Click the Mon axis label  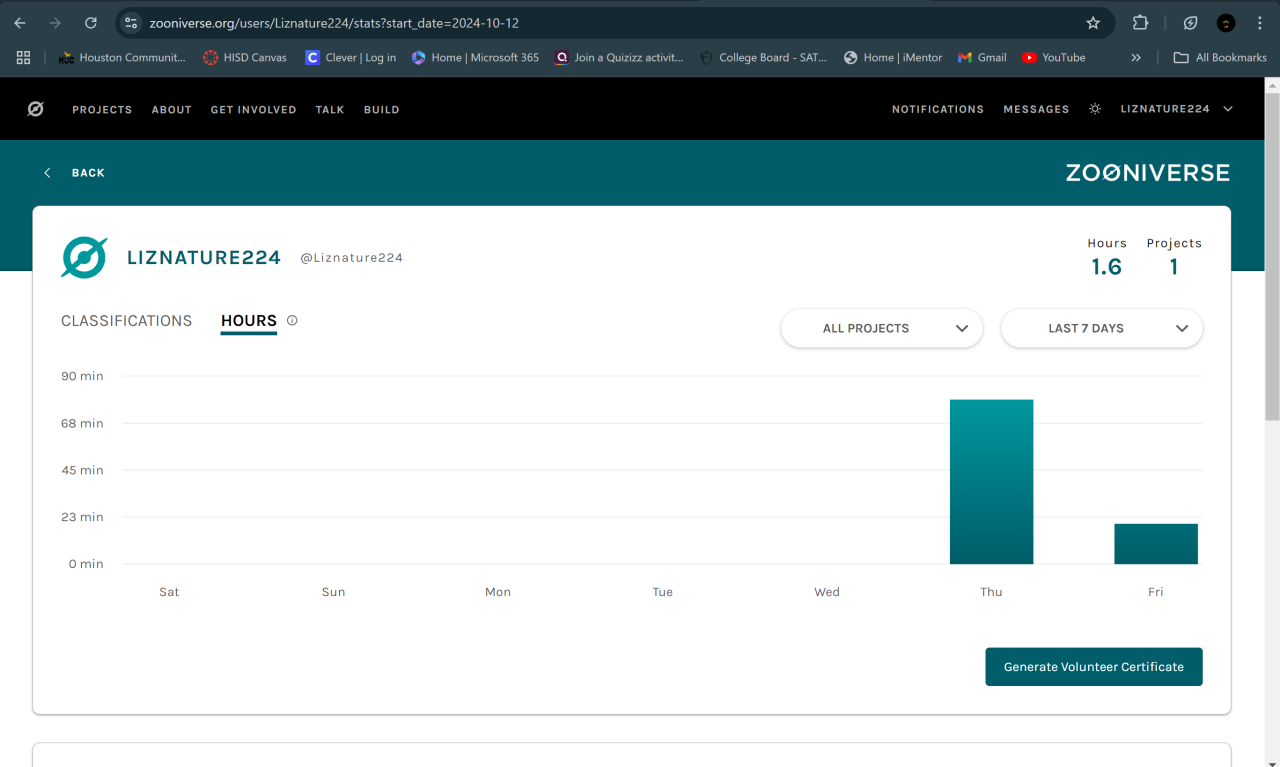coord(498,592)
